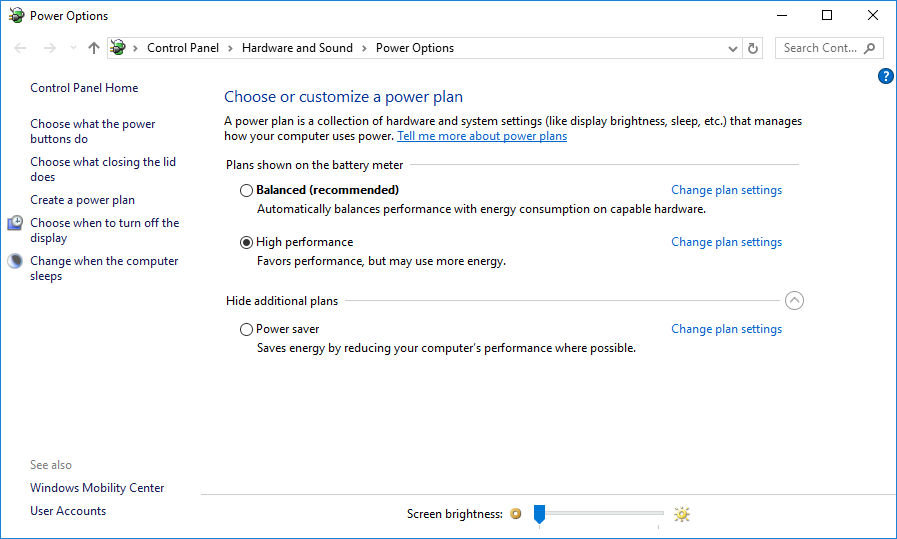
Task: Click the Power Options icon in address bar
Action: click(118, 48)
